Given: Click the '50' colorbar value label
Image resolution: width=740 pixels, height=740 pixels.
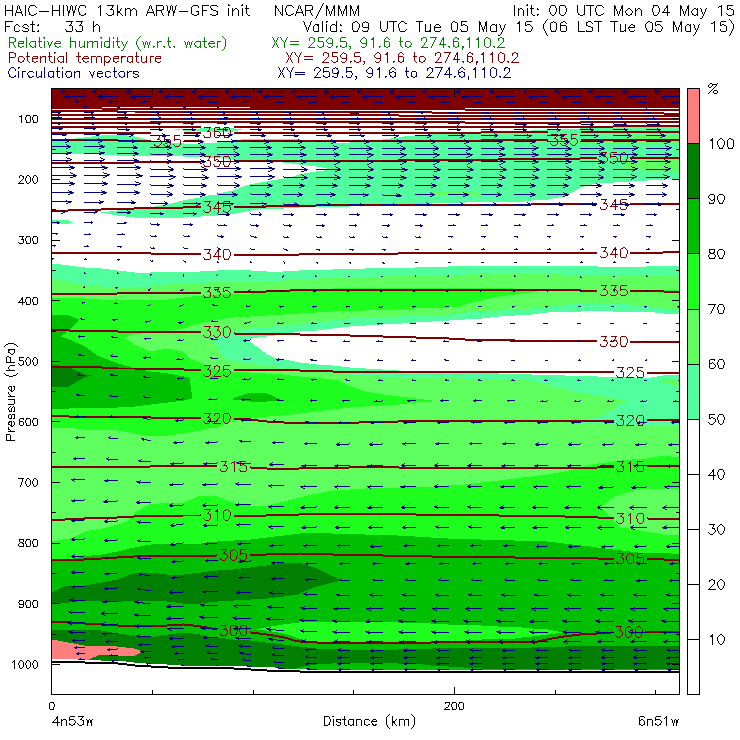Looking at the screenshot, I should pos(716,419).
